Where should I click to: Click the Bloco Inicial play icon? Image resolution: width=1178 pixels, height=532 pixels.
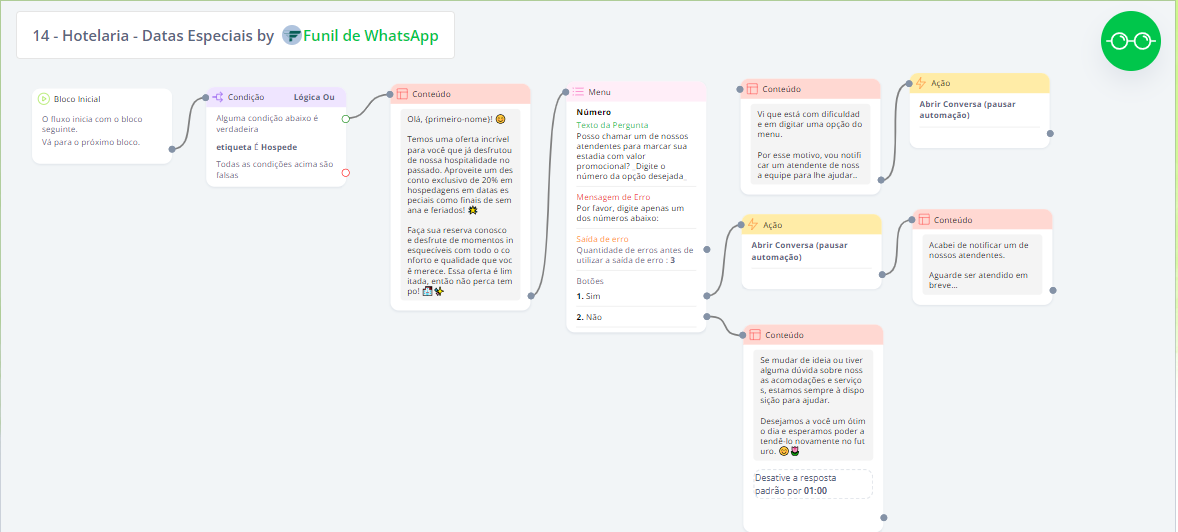(x=43, y=99)
